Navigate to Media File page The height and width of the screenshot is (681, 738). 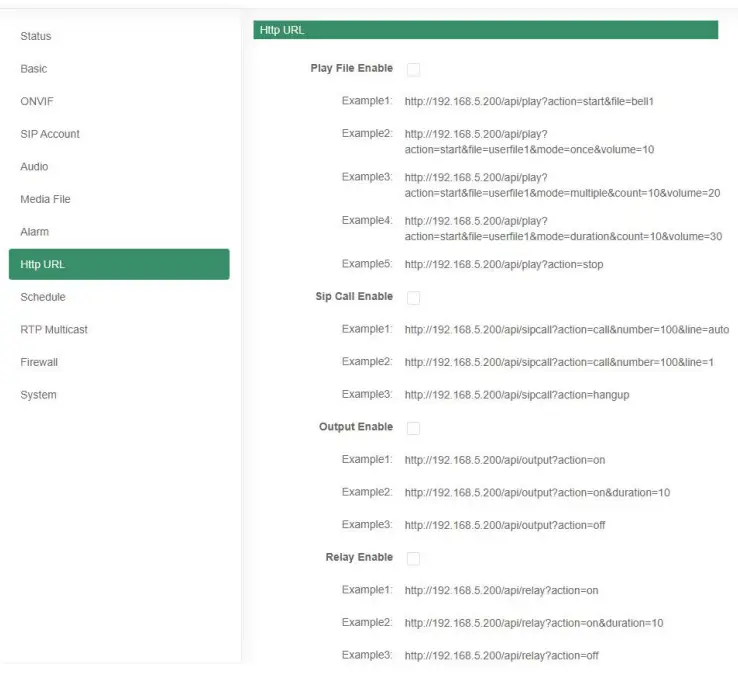click(x=45, y=199)
